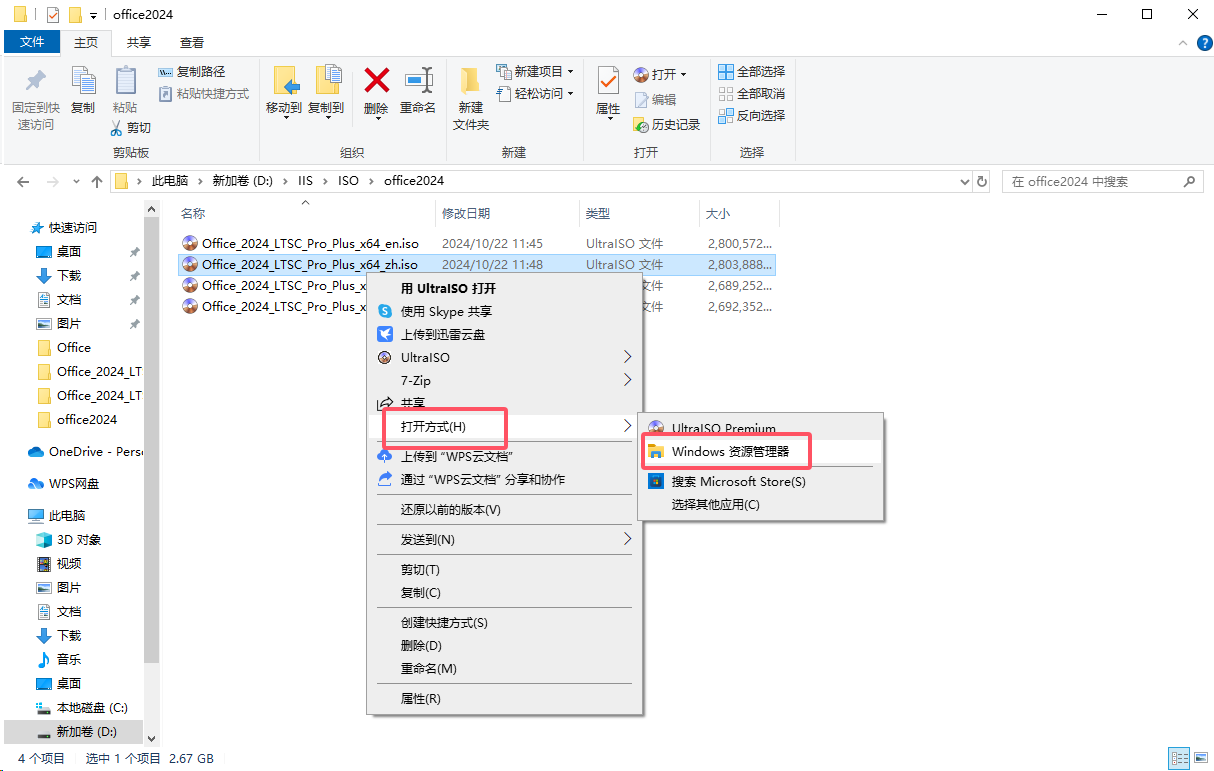The height and width of the screenshot is (771, 1214).
Task: Expand the 7-Zip submenu arrow
Action: click(628, 380)
